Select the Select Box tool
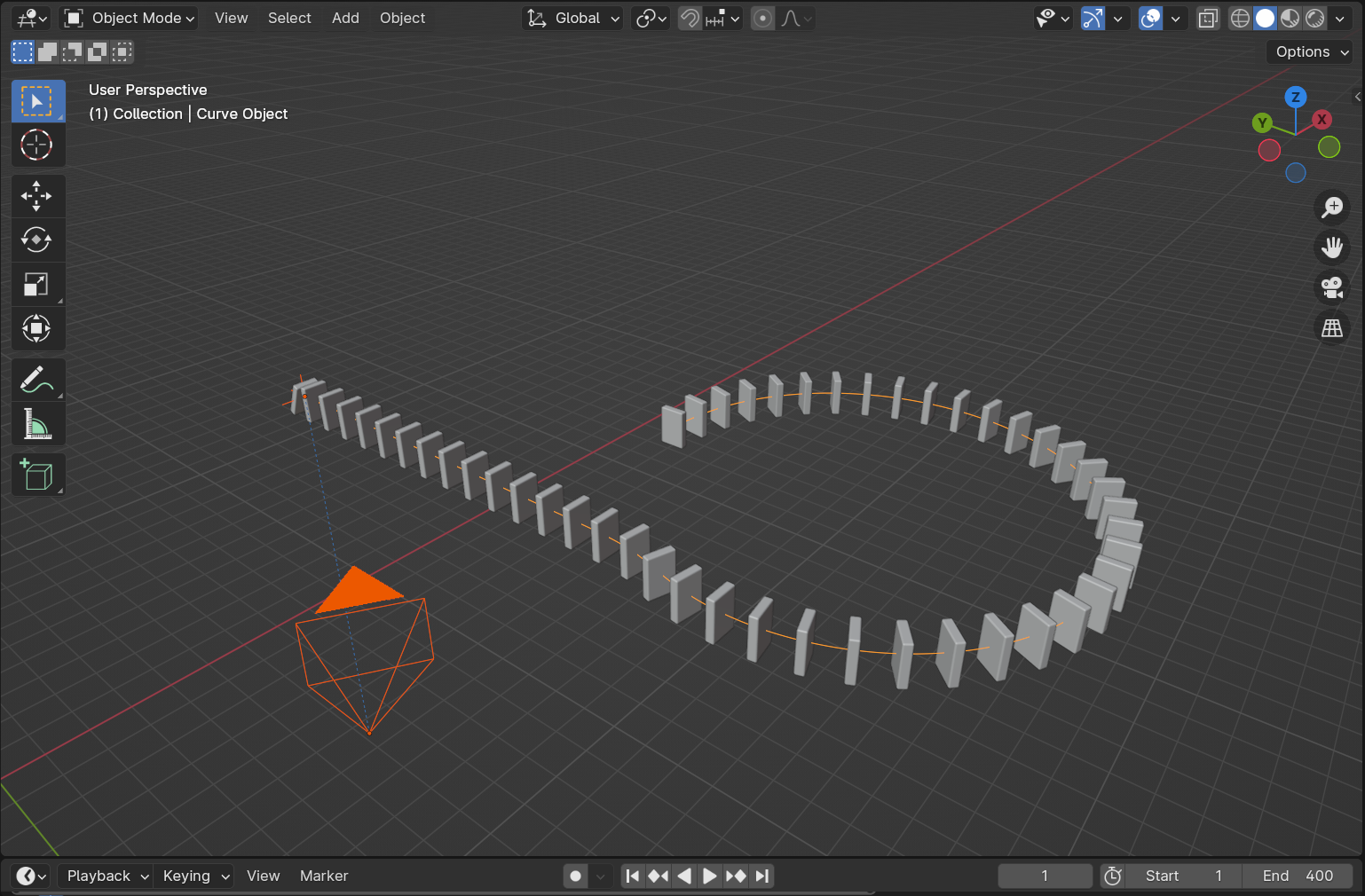The width and height of the screenshot is (1365, 896). click(x=37, y=101)
